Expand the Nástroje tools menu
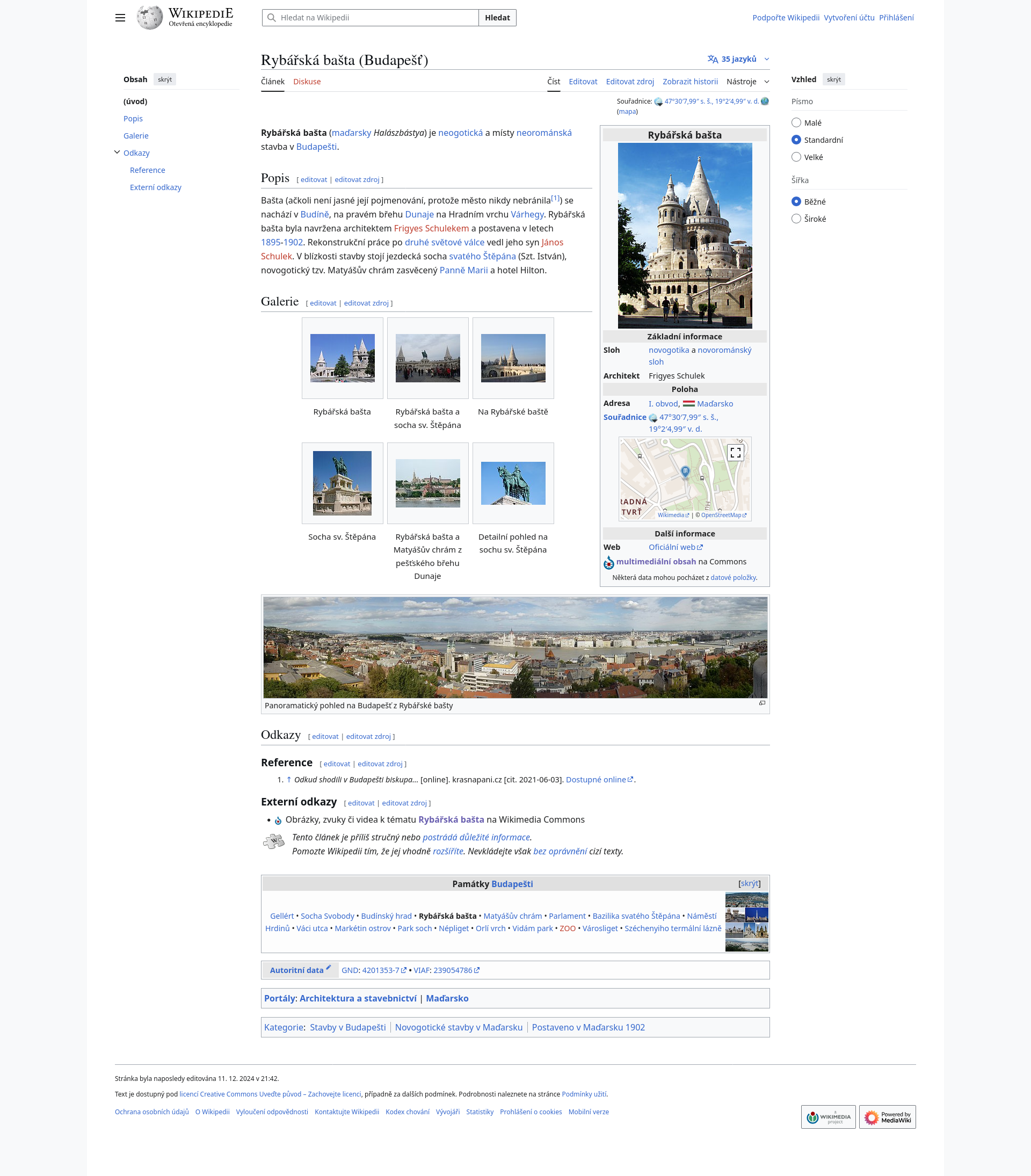This screenshot has height=1176, width=1031. click(747, 82)
